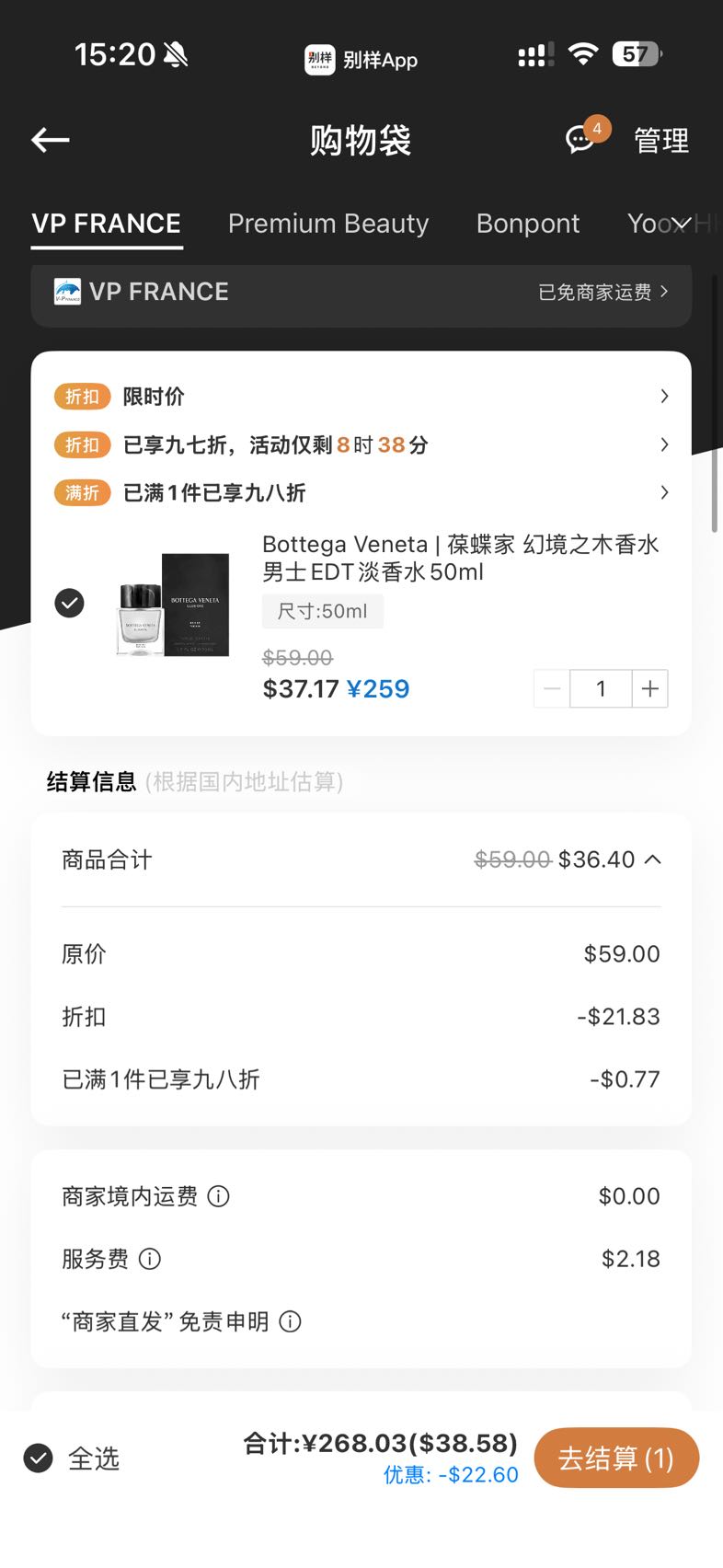The image size is (723, 1568).
Task: Switch to the Premium Beauty tab
Action: 328,224
